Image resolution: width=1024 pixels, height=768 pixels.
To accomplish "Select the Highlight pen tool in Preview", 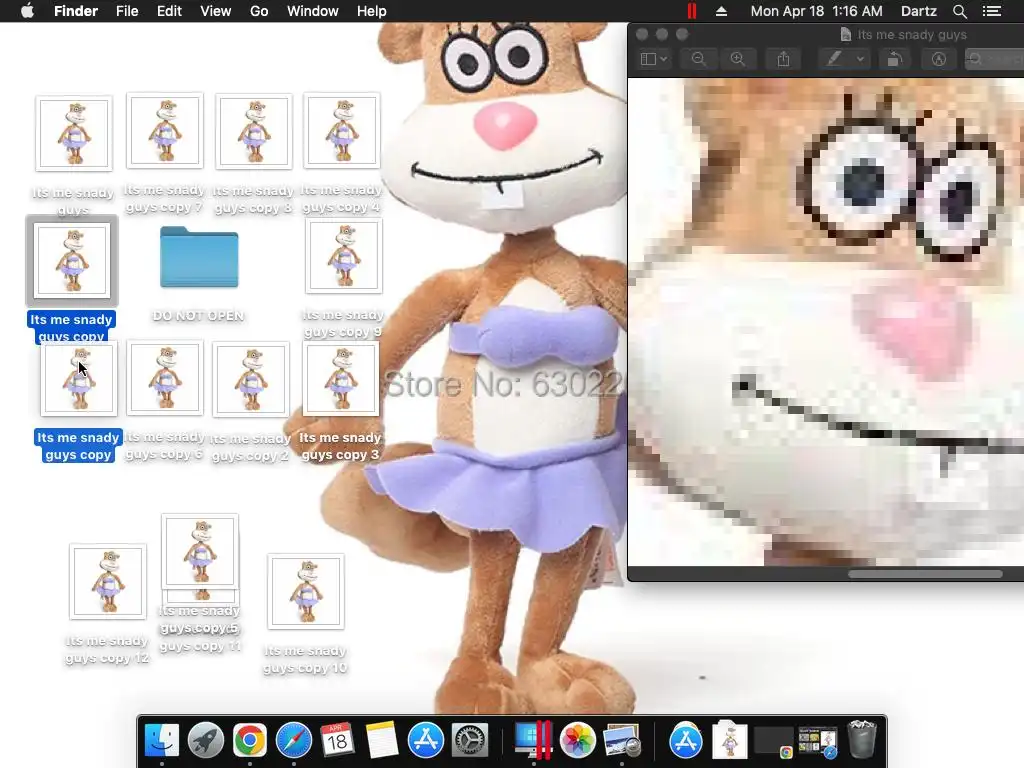I will click(835, 59).
